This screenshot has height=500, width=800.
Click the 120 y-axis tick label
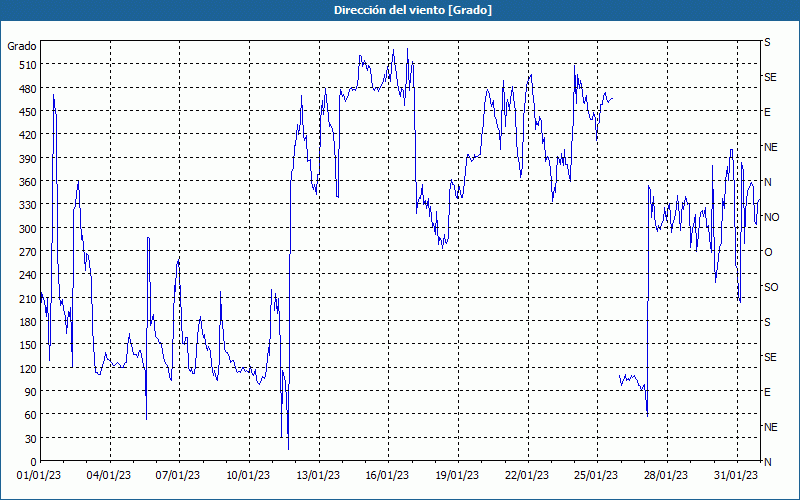(x=29, y=368)
